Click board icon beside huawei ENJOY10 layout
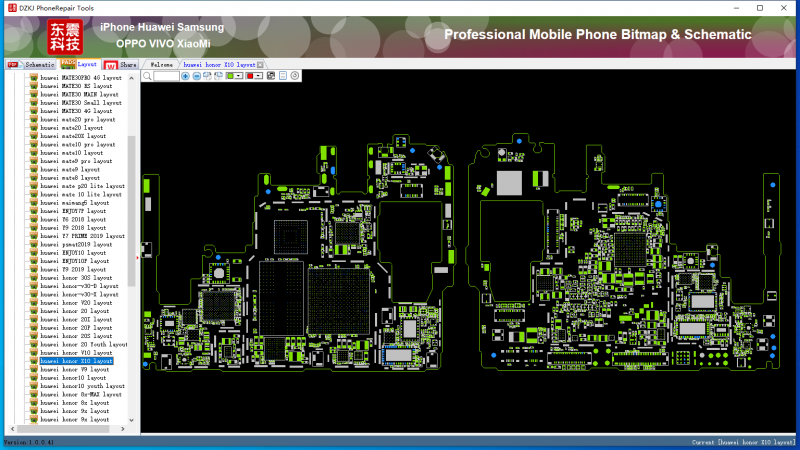Screen dimensions: 800x450 pyautogui.click(x=34, y=253)
